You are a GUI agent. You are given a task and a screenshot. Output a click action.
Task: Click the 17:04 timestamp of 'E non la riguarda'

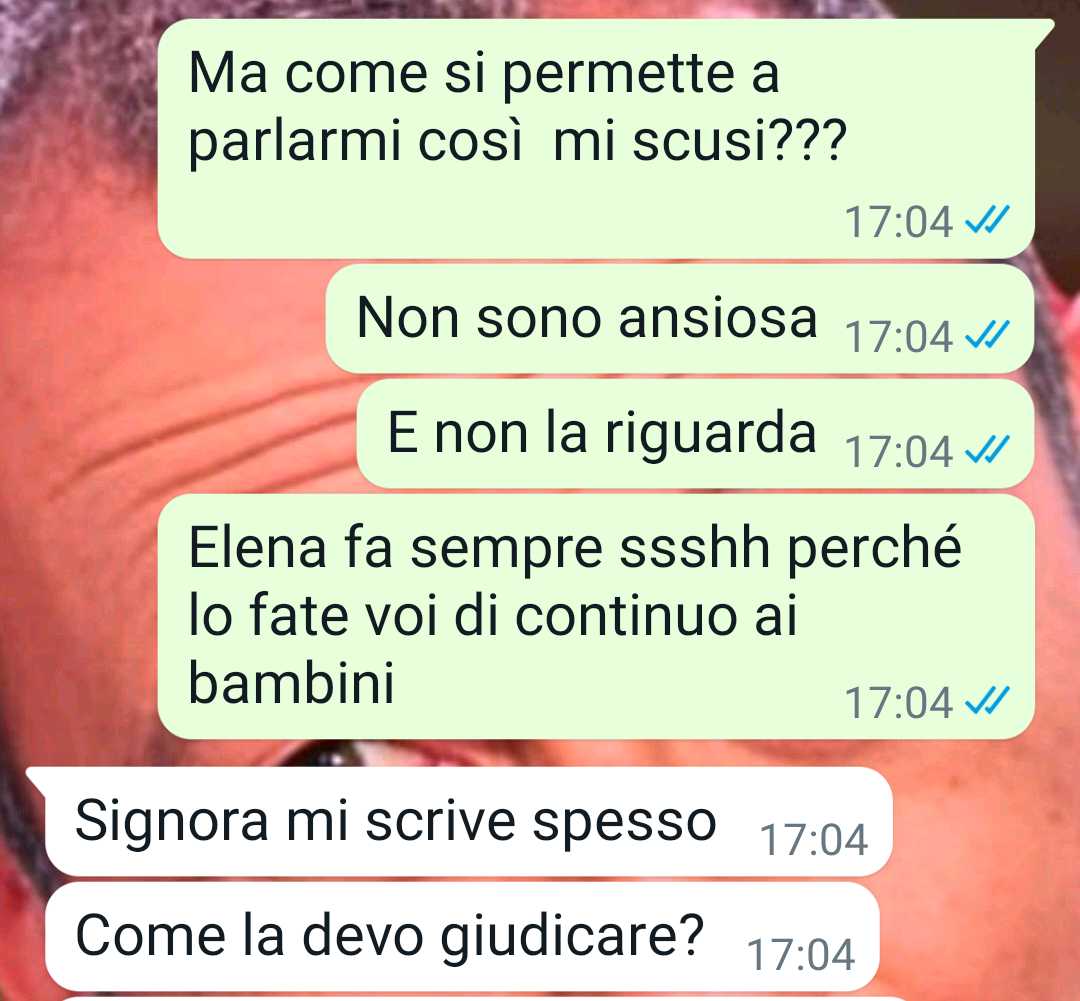899,452
